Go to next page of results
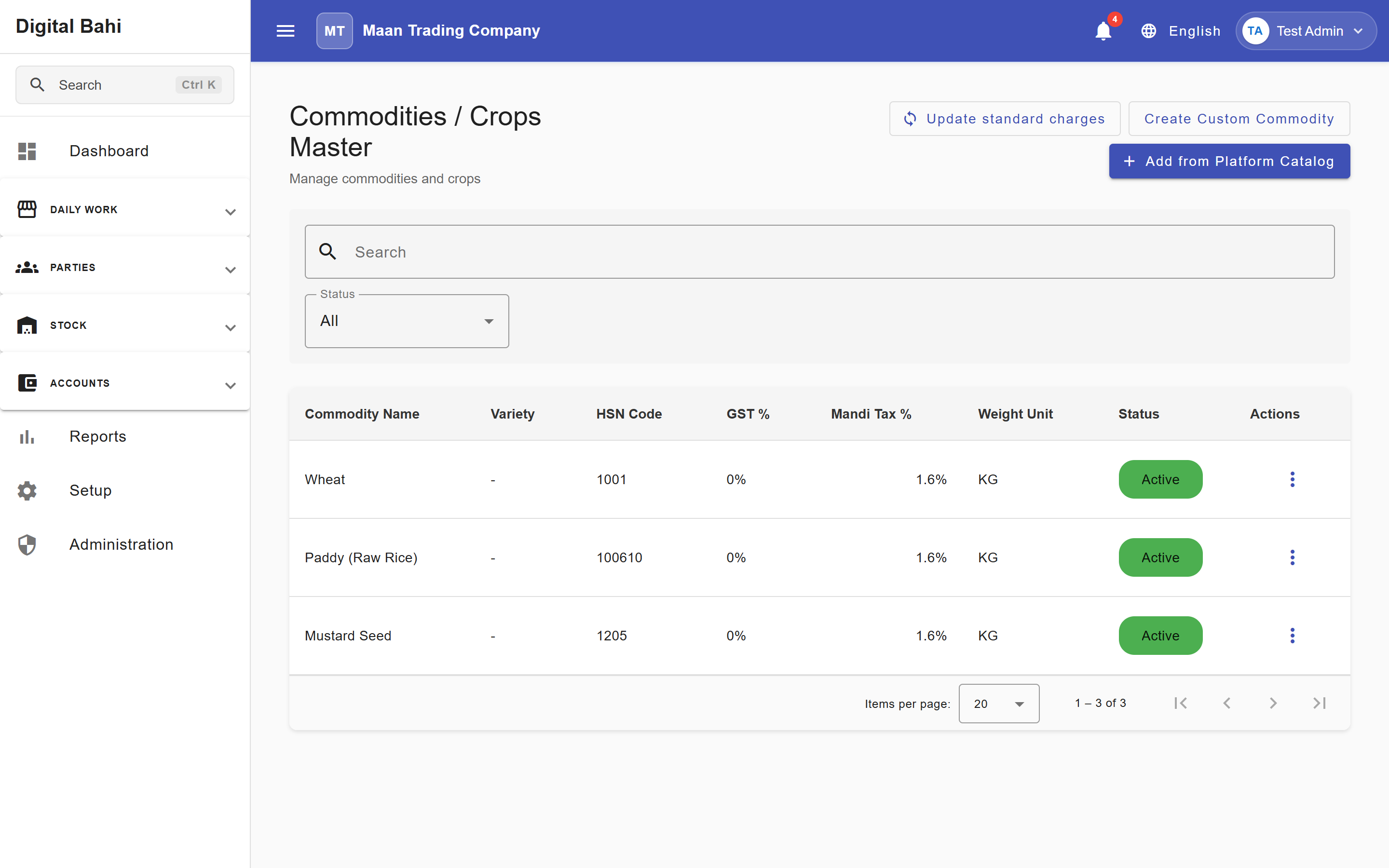Image resolution: width=1389 pixels, height=868 pixels. tap(1273, 703)
